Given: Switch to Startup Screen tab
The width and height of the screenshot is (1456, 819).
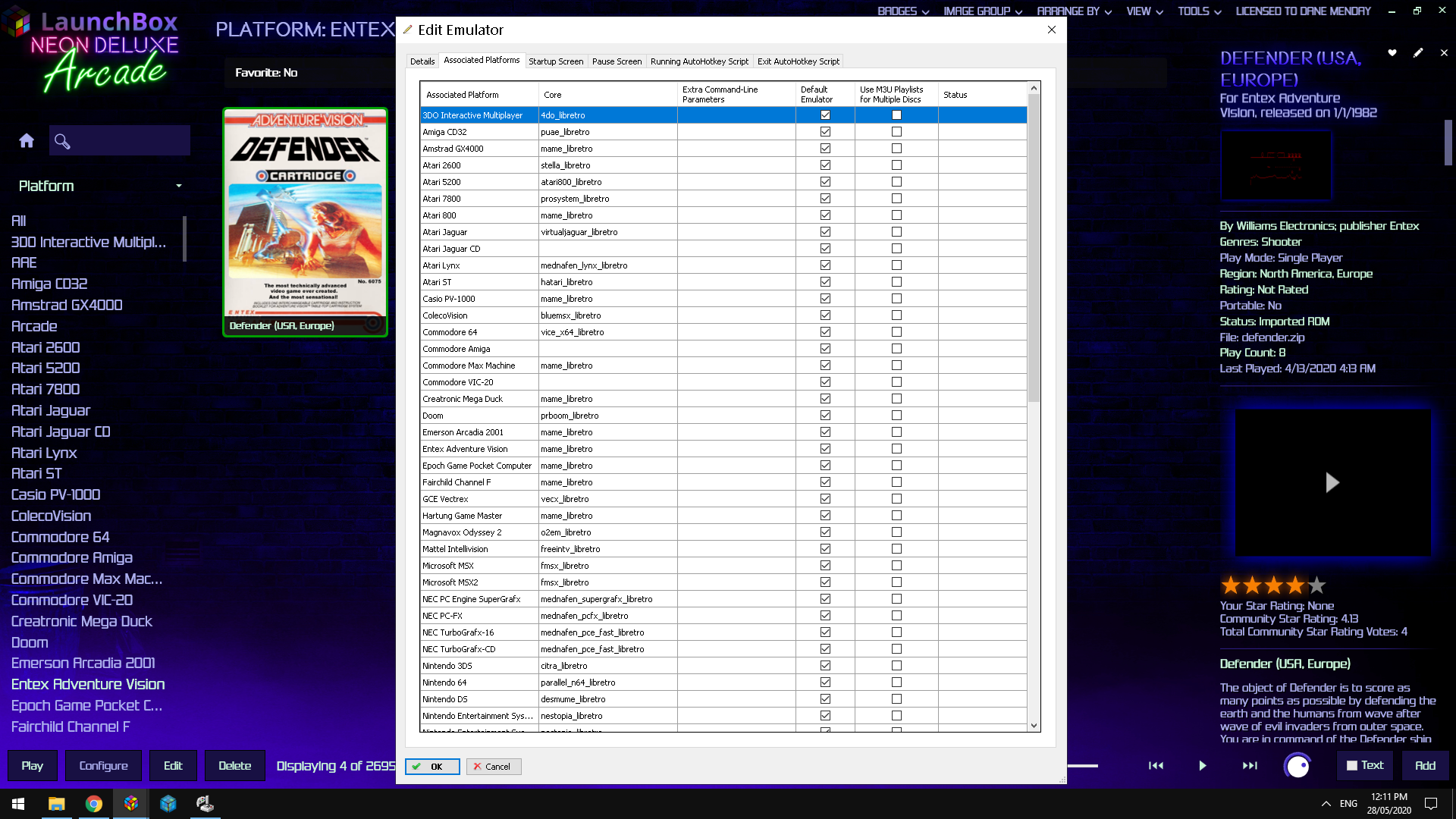Looking at the screenshot, I should [556, 61].
